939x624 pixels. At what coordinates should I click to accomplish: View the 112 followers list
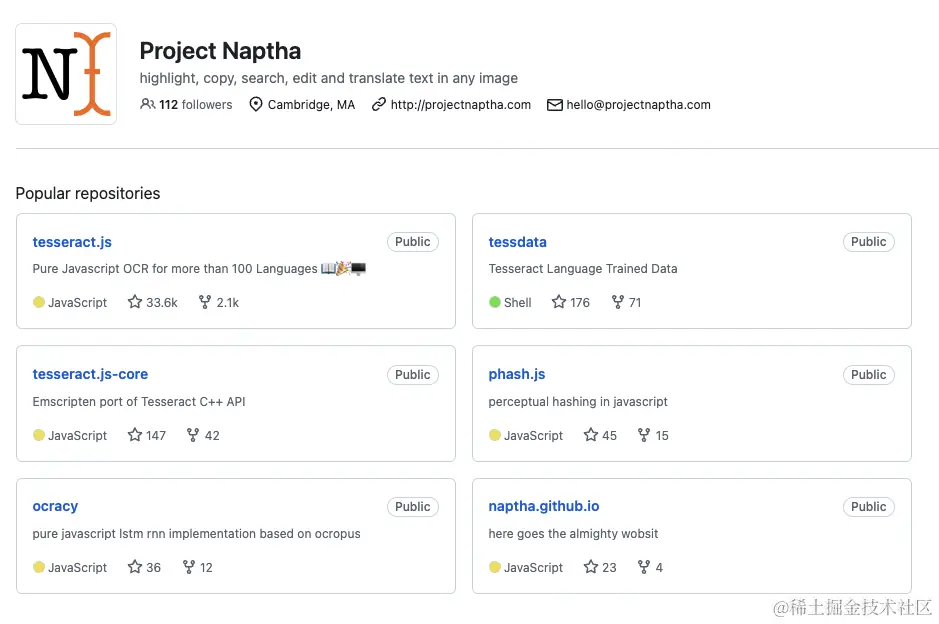[195, 104]
